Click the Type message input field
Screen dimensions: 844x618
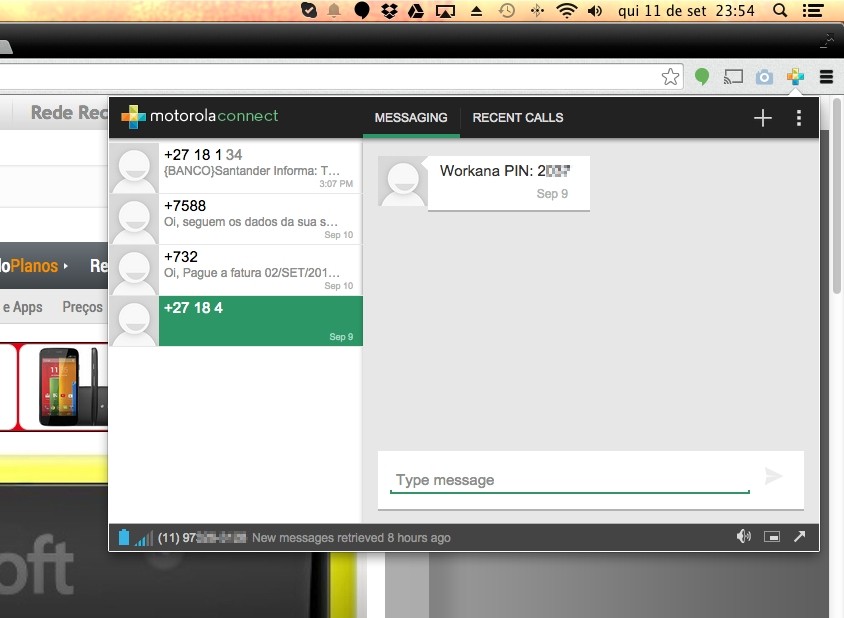click(x=570, y=480)
